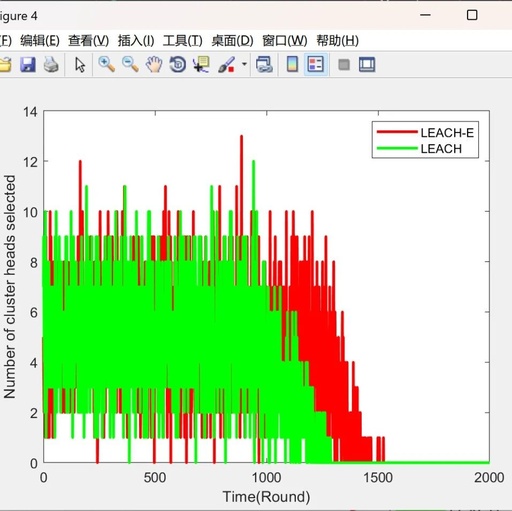Click the Hide Plot Tools icon

point(344,64)
